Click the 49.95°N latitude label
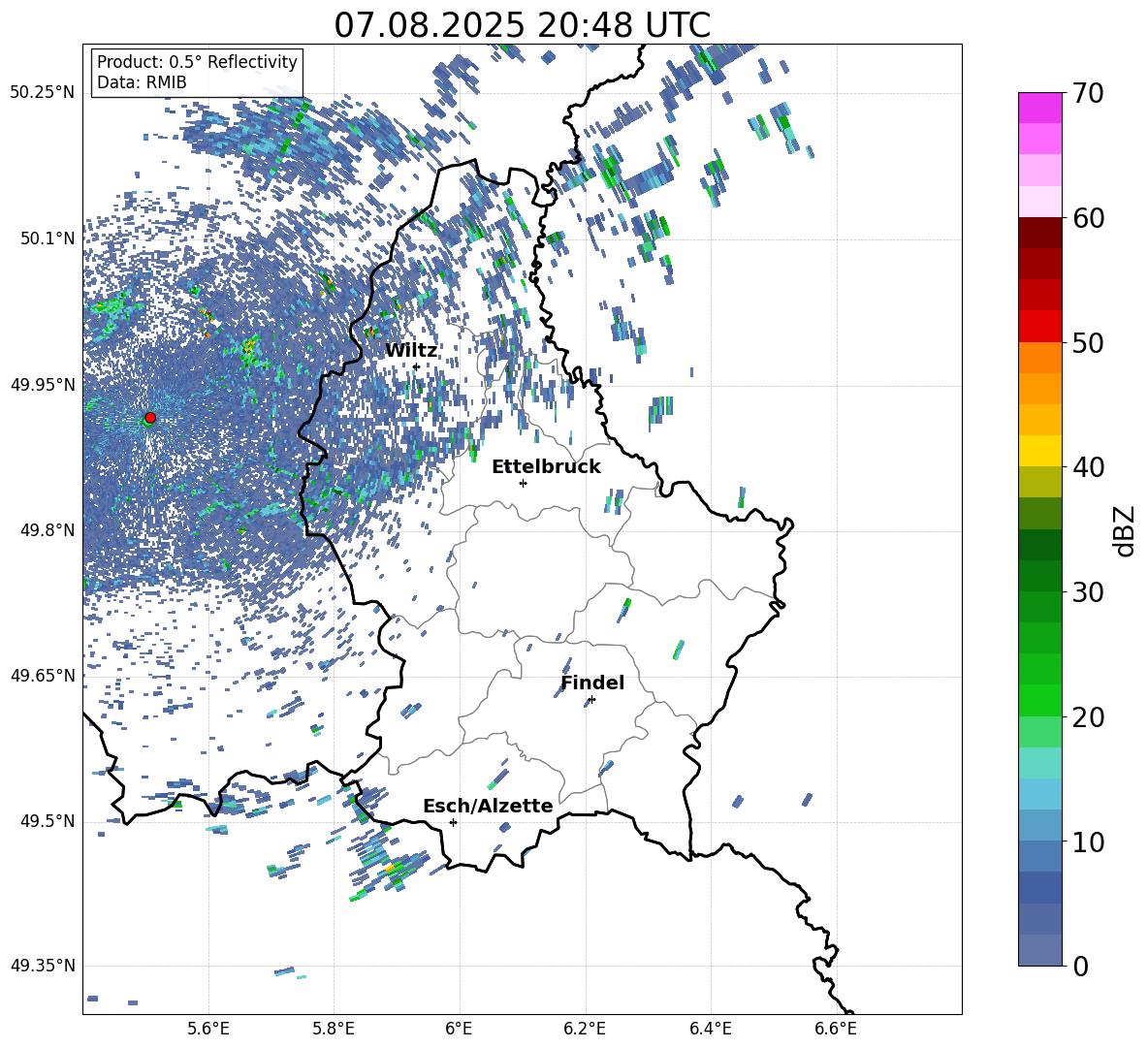This screenshot has width=1148, height=1048. 43,385
